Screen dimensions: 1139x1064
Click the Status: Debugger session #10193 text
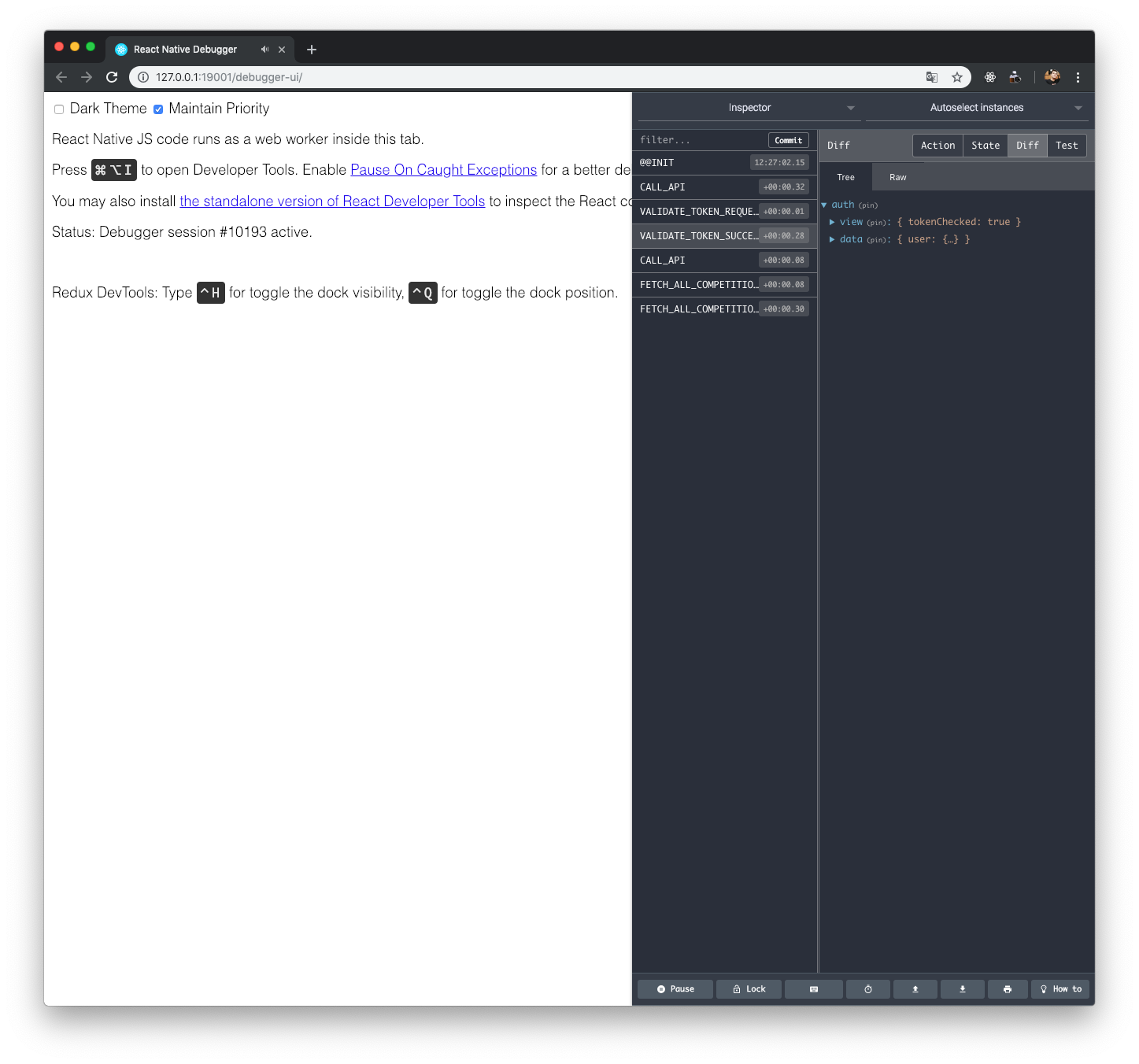coord(182,232)
